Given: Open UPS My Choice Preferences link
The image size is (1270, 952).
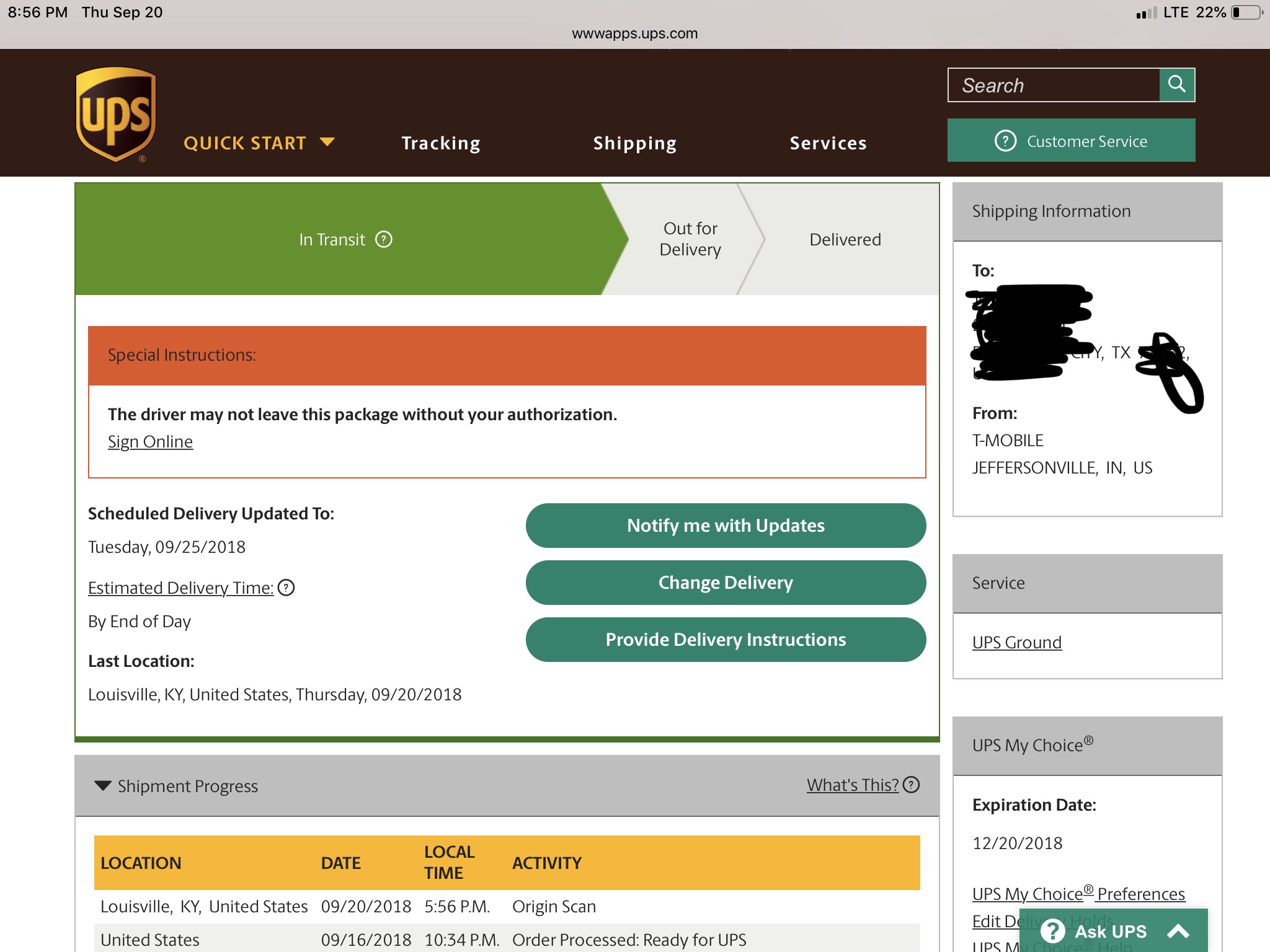Looking at the screenshot, I should [x=1078, y=893].
